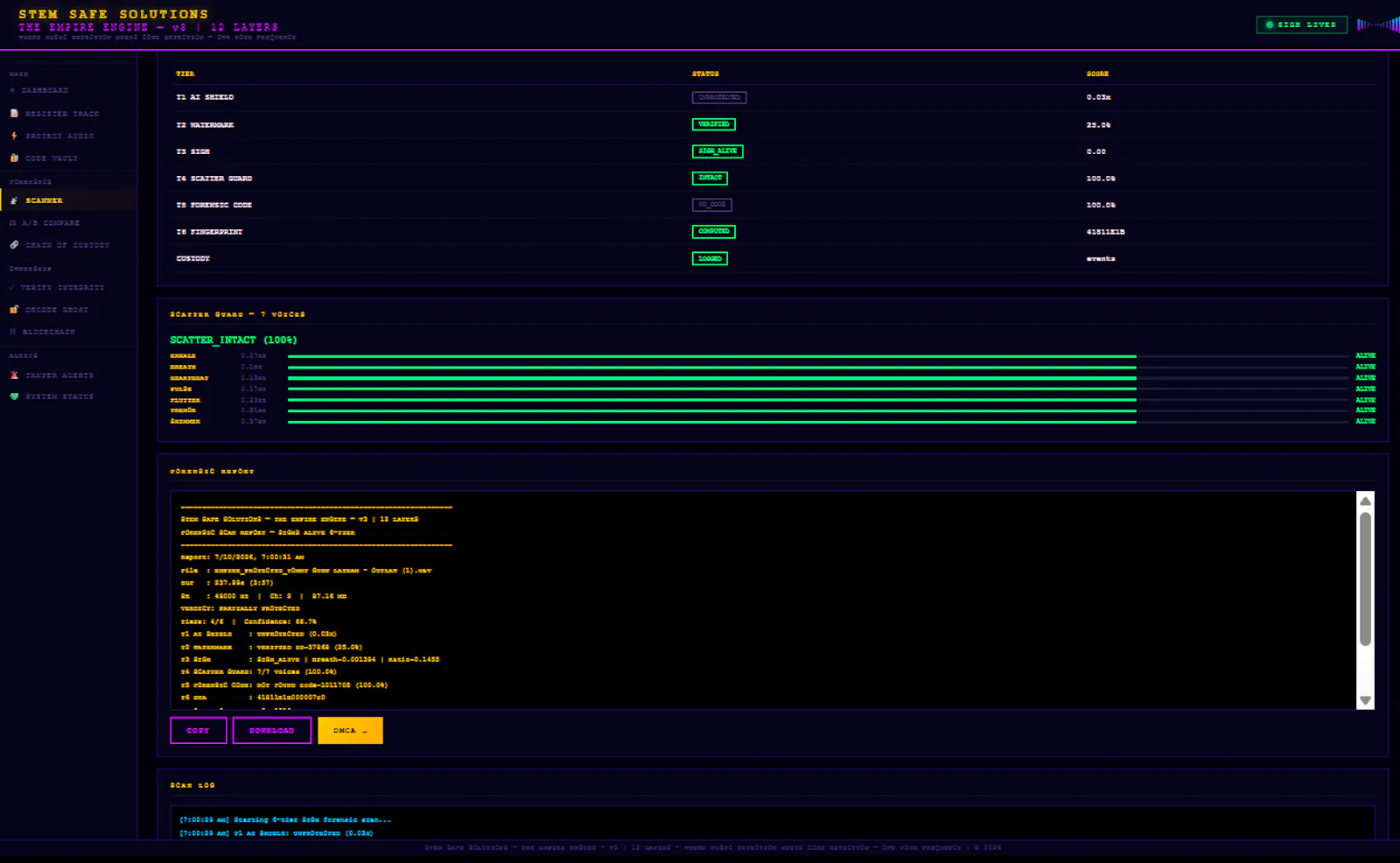Screen dimensions: 1400x863
Task: Click the Stem Safe Solutions title
Action: [114, 14]
